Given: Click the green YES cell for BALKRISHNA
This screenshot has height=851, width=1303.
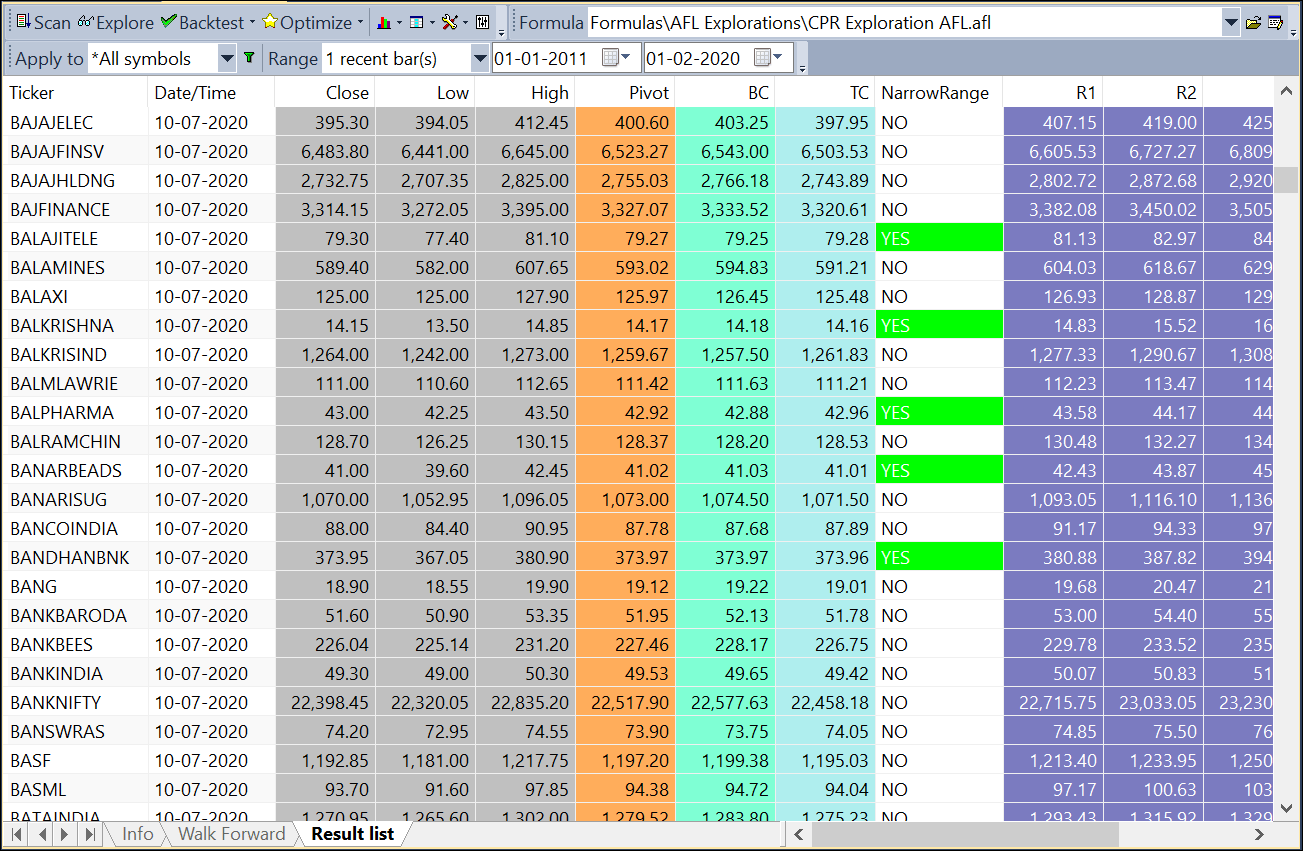Looking at the screenshot, I should pyautogui.click(x=939, y=326).
